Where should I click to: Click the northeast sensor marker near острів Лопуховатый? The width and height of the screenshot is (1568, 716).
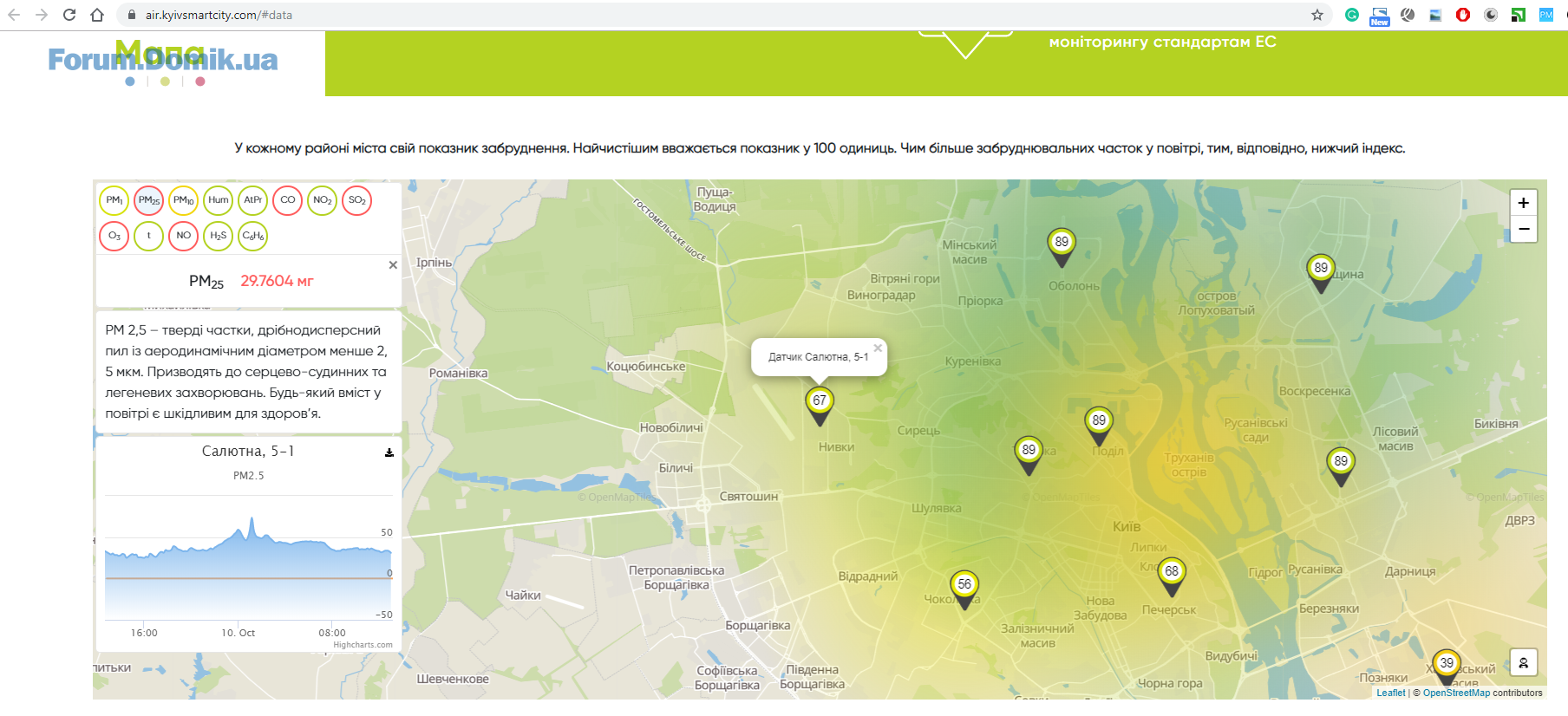[x=1321, y=273]
